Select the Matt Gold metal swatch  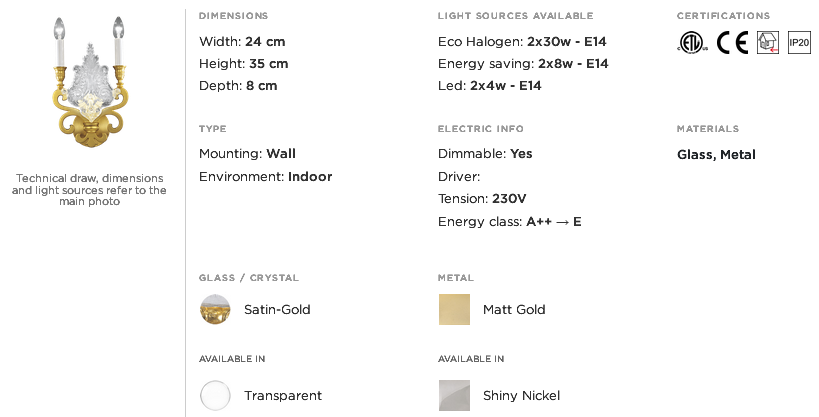coord(454,309)
